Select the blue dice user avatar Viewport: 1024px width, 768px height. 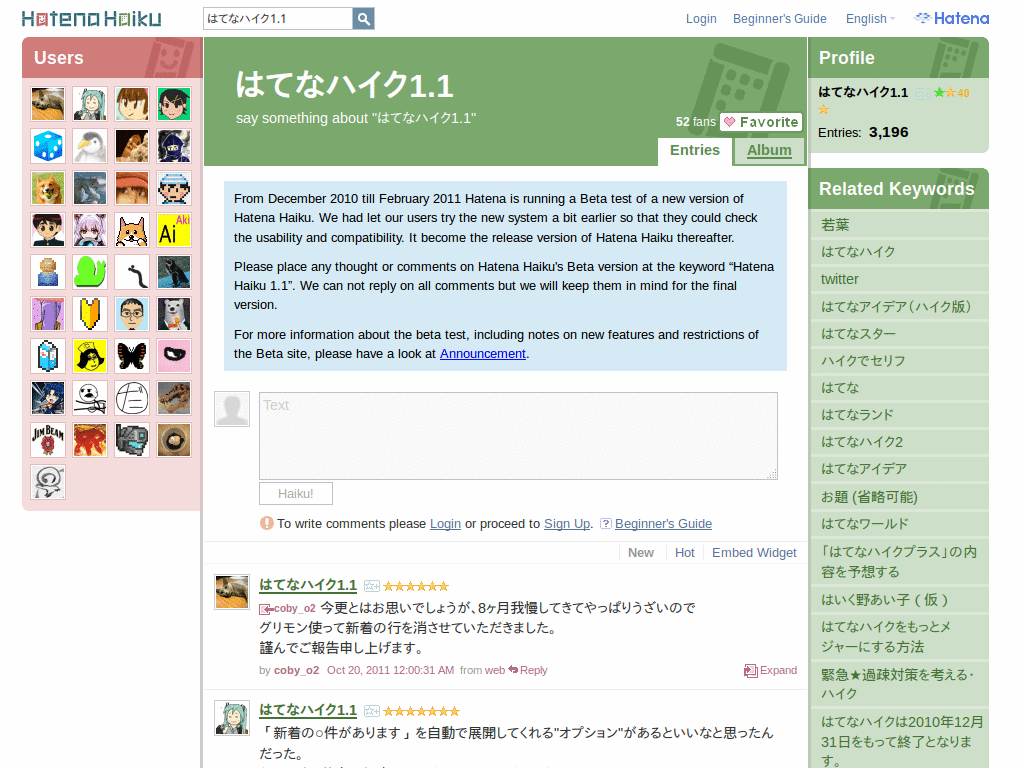coord(48,146)
